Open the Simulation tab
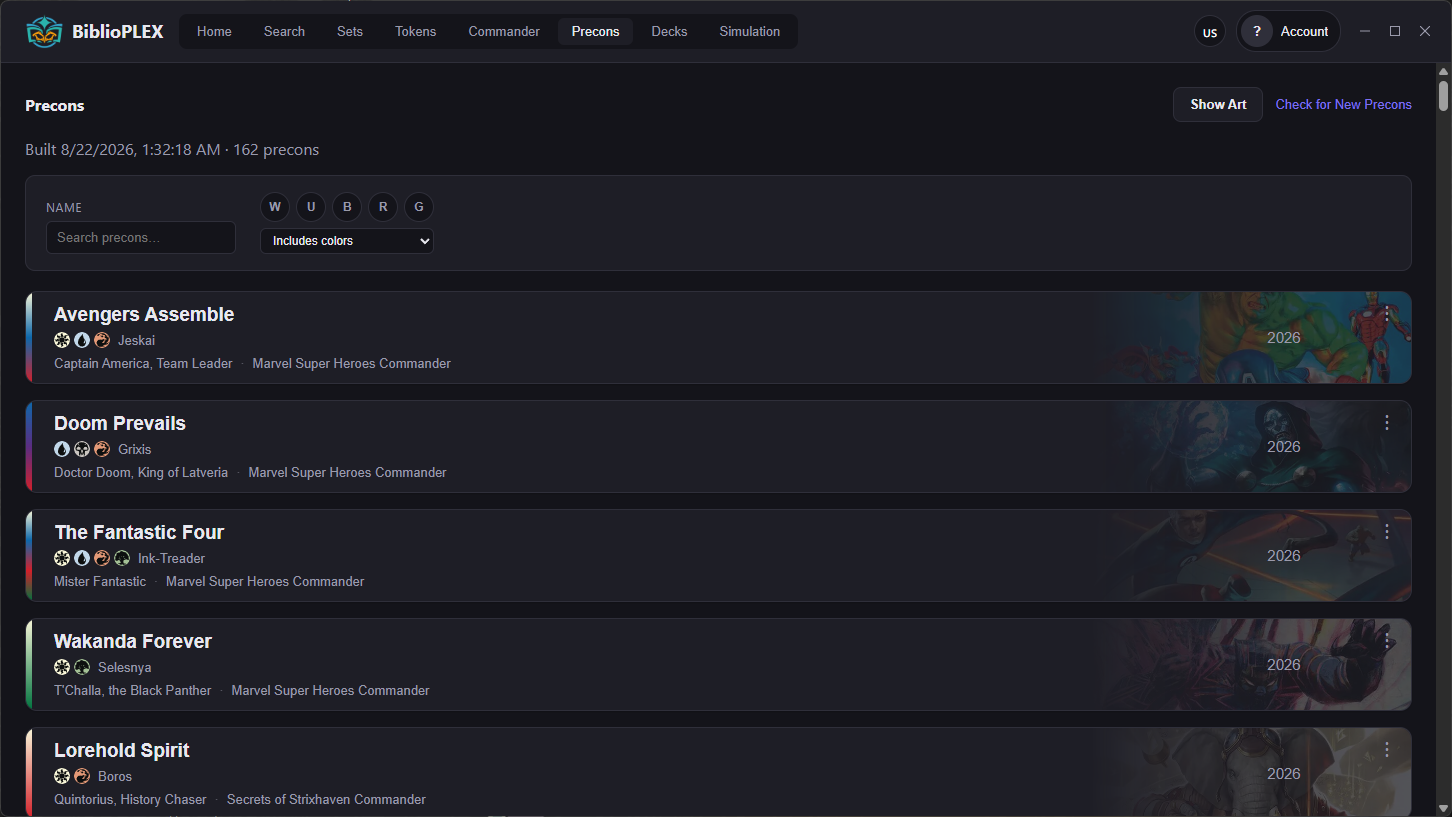1452x817 pixels. click(749, 31)
